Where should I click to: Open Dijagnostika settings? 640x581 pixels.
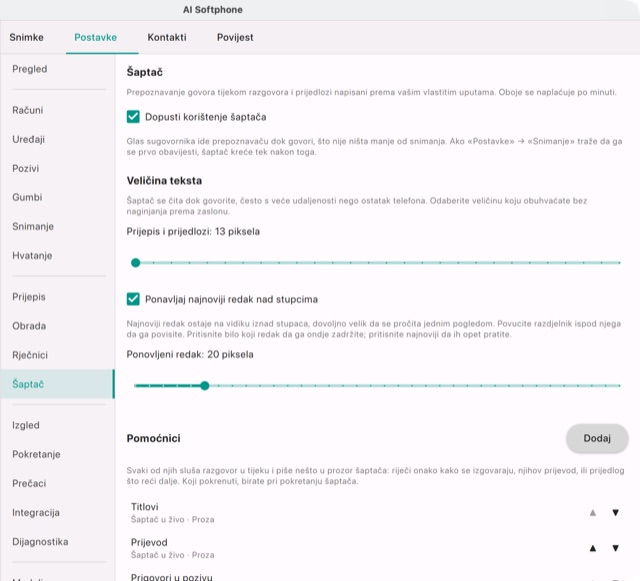click(57, 542)
